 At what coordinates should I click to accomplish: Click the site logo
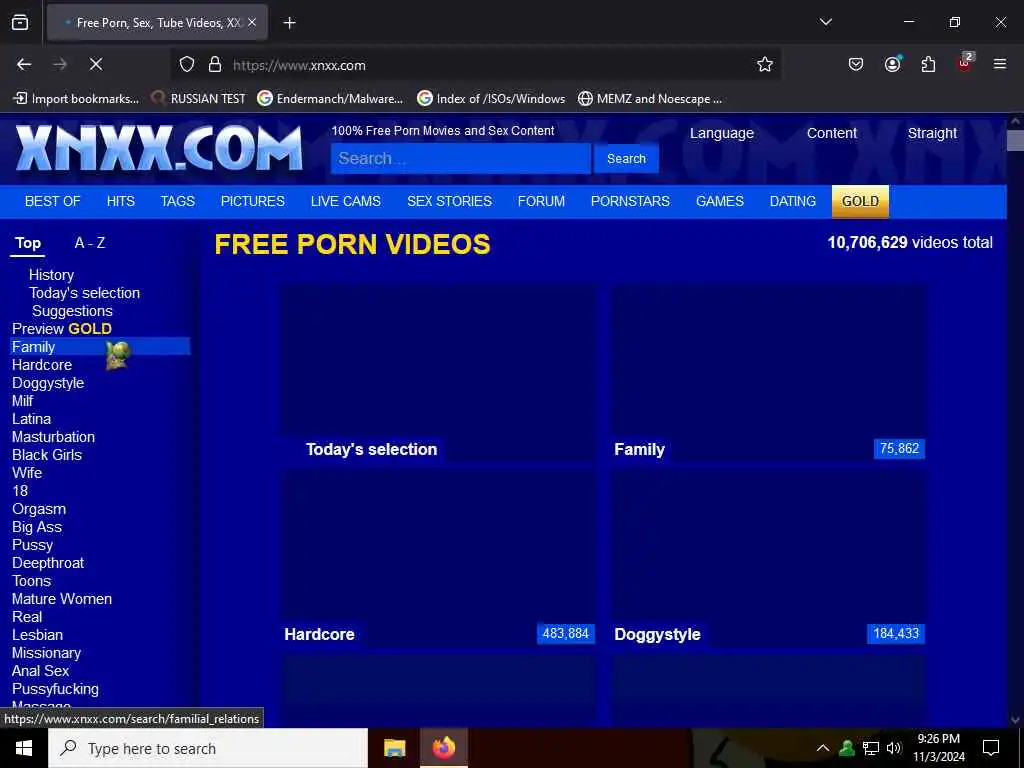pos(159,148)
